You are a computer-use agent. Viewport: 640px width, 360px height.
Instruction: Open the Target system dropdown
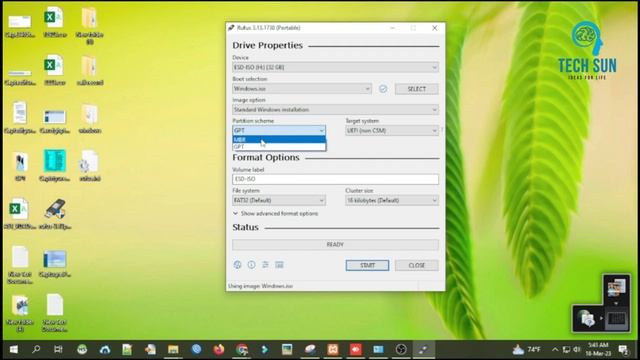392,131
